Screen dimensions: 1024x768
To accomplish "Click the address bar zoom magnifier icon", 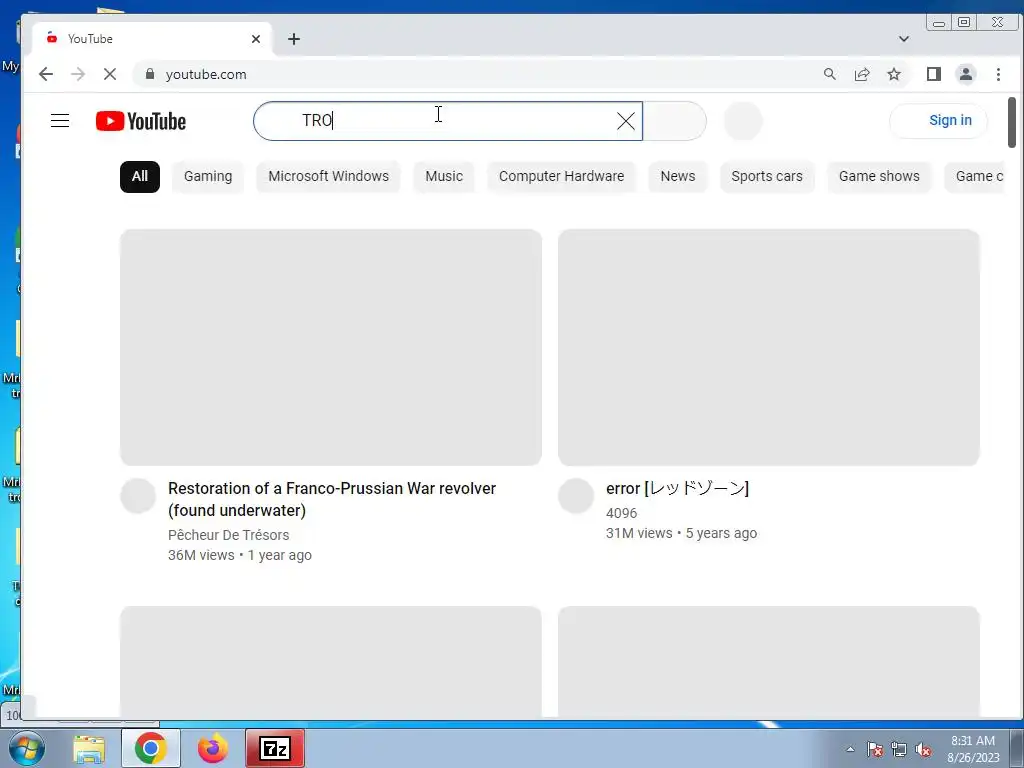I will pyautogui.click(x=829, y=74).
